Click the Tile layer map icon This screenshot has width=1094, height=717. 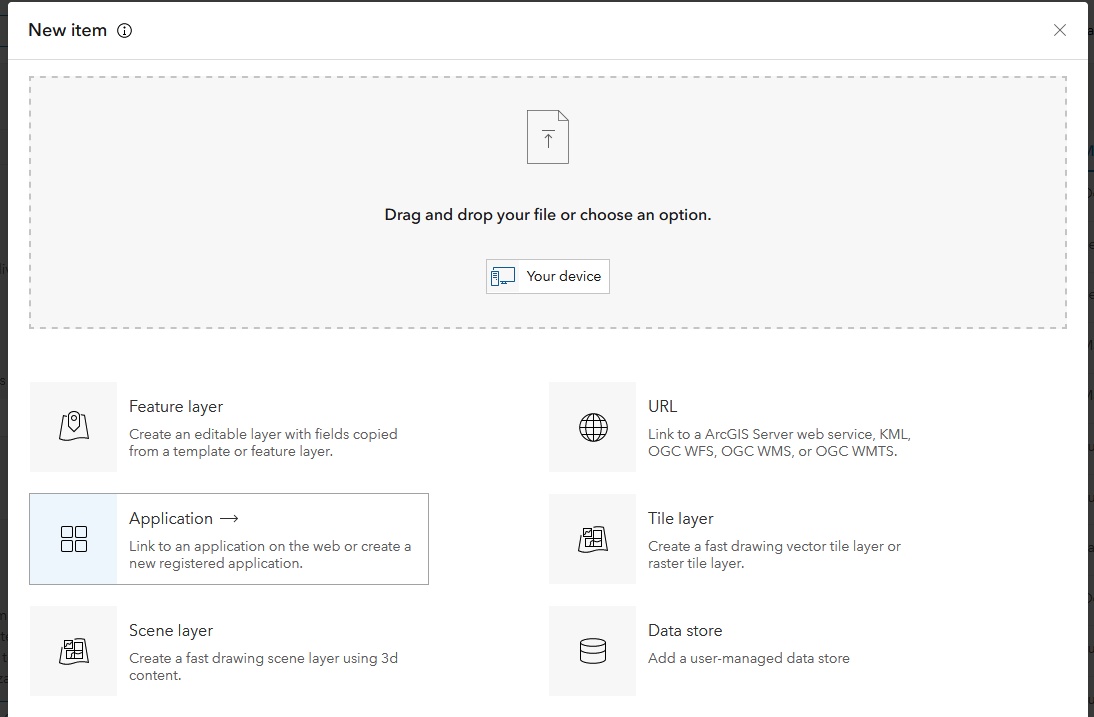pos(592,538)
